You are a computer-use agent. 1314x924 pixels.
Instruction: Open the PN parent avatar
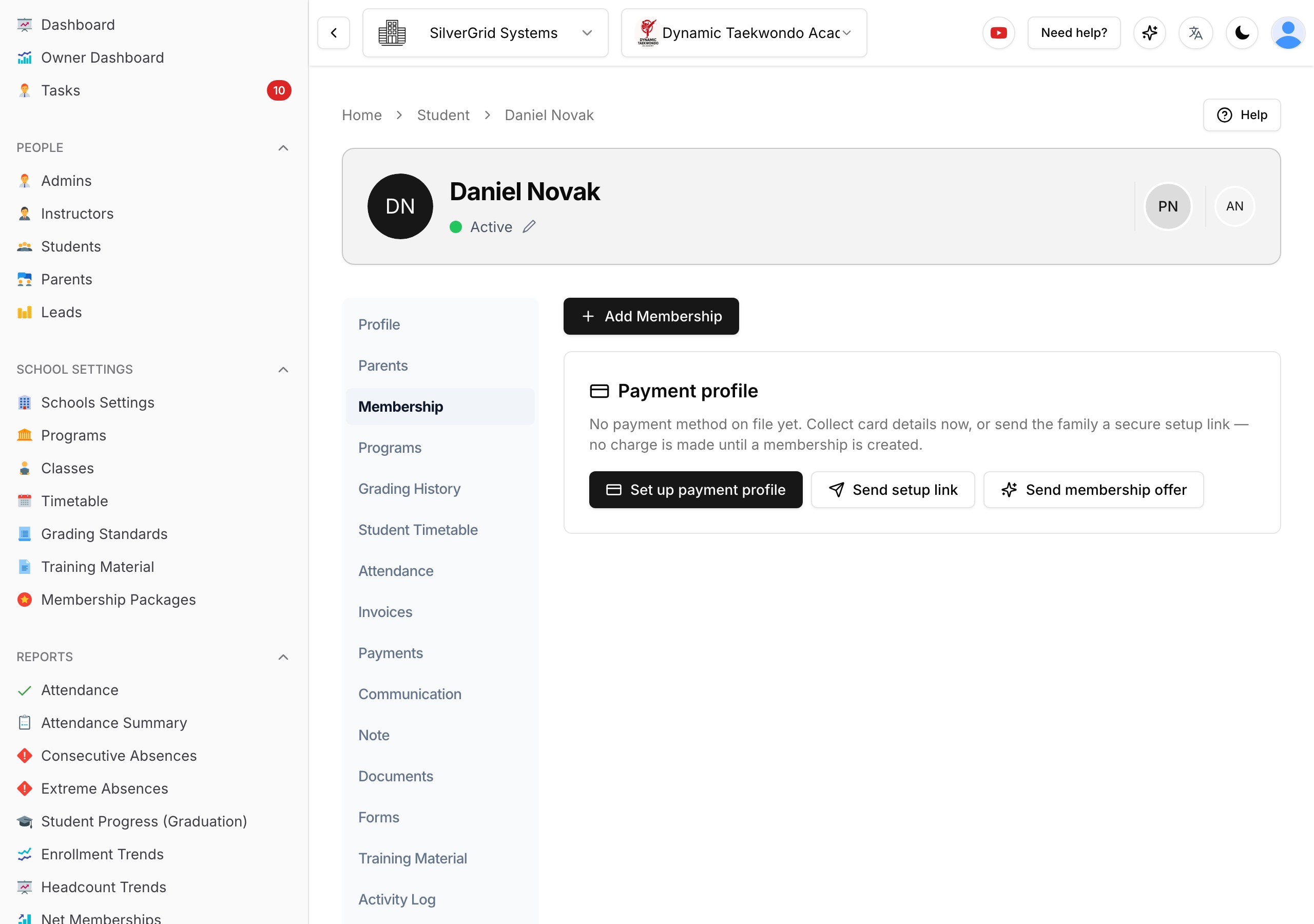[x=1168, y=207]
